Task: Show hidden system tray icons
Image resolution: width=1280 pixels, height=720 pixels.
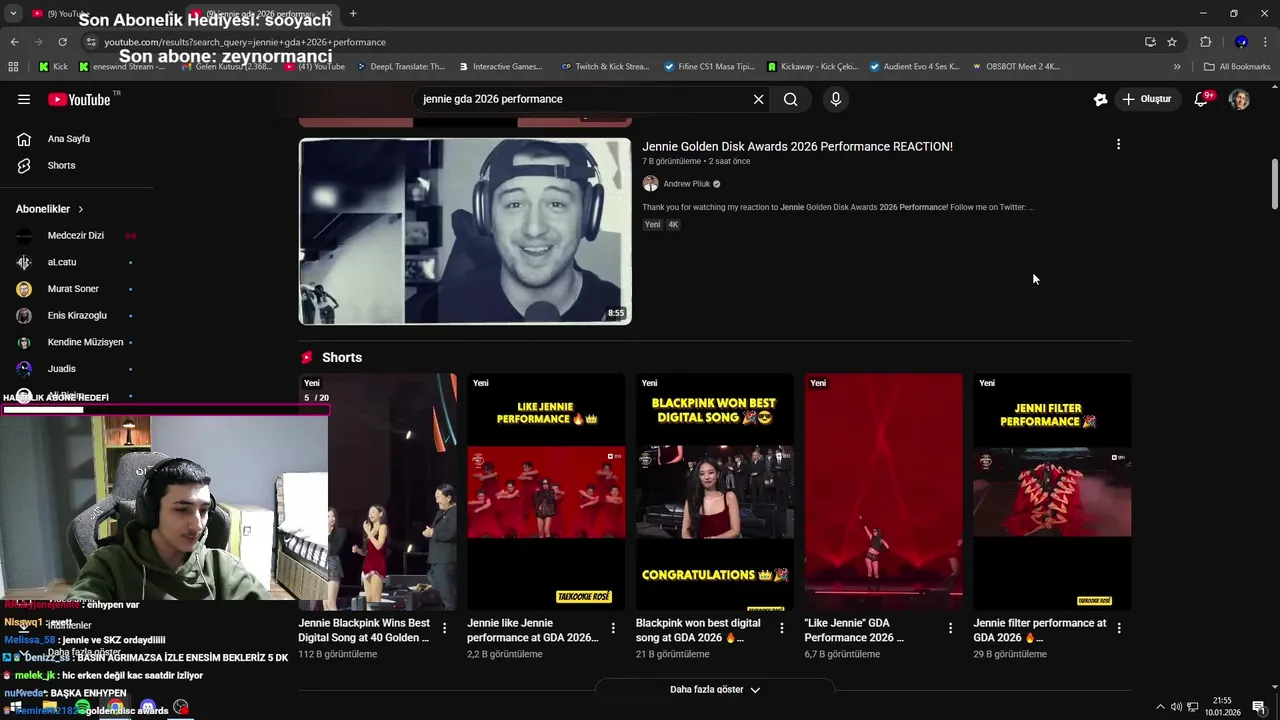Action: pos(1160,707)
